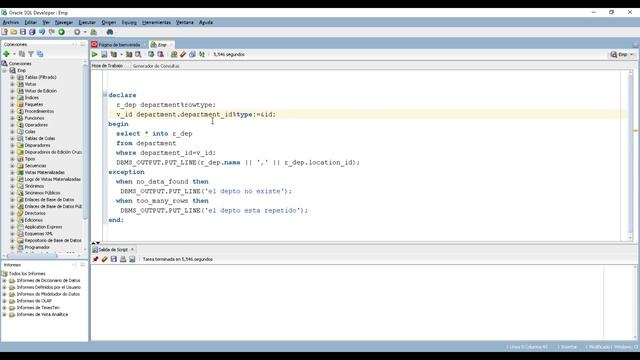The width and height of the screenshot is (640, 360).
Task: Click Conexiones tree vertical scrollbar
Action: (85, 143)
